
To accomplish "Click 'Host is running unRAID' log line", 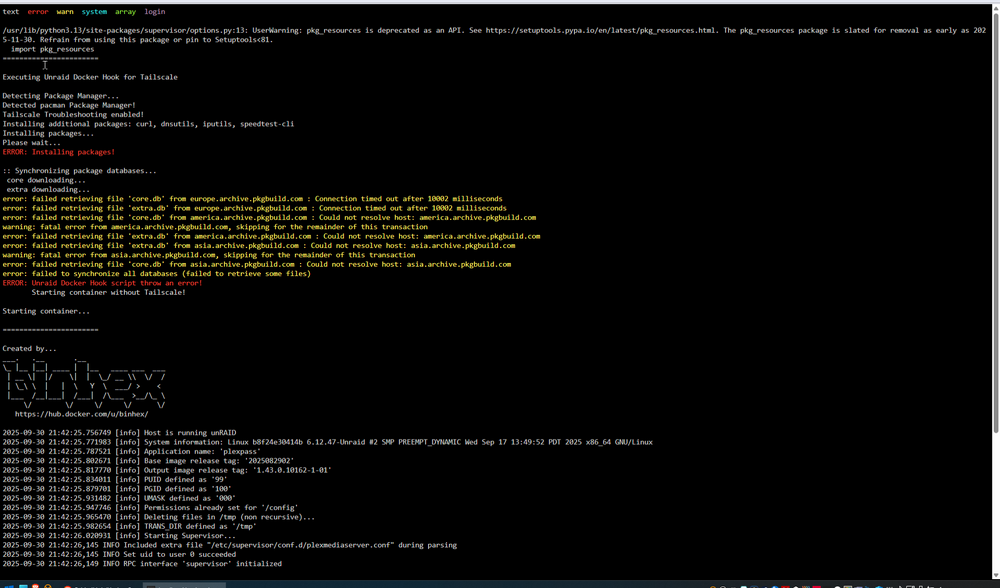I will [119, 432].
